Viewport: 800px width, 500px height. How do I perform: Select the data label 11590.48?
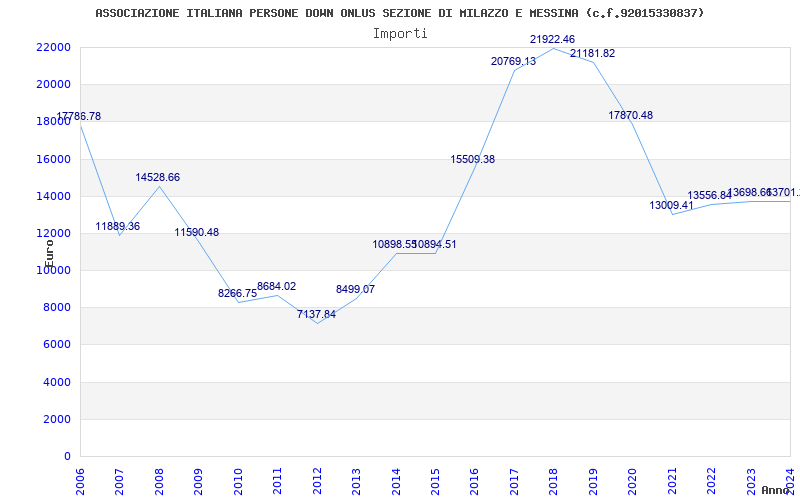point(196,233)
